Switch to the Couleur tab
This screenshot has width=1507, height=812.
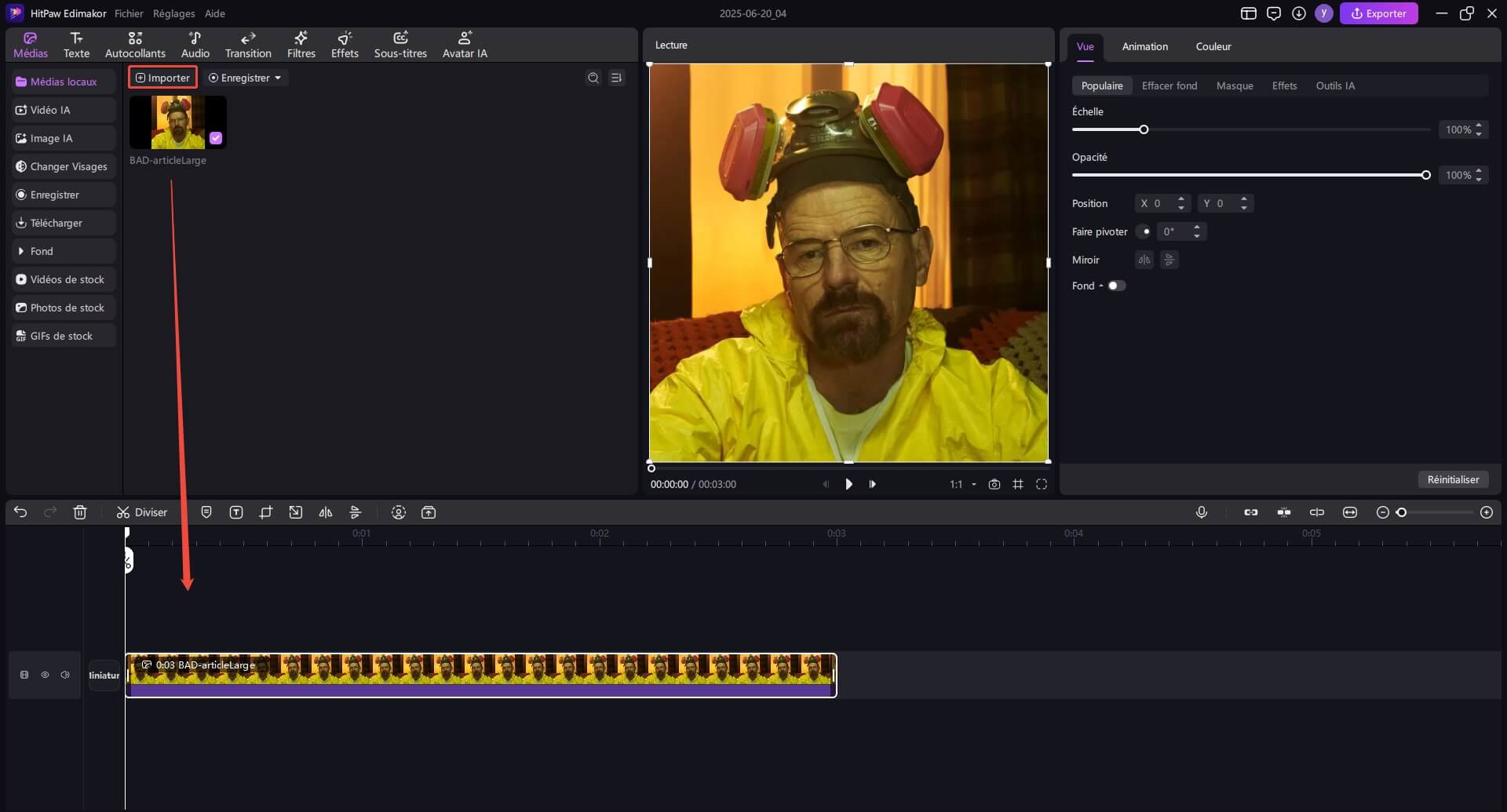(x=1213, y=46)
